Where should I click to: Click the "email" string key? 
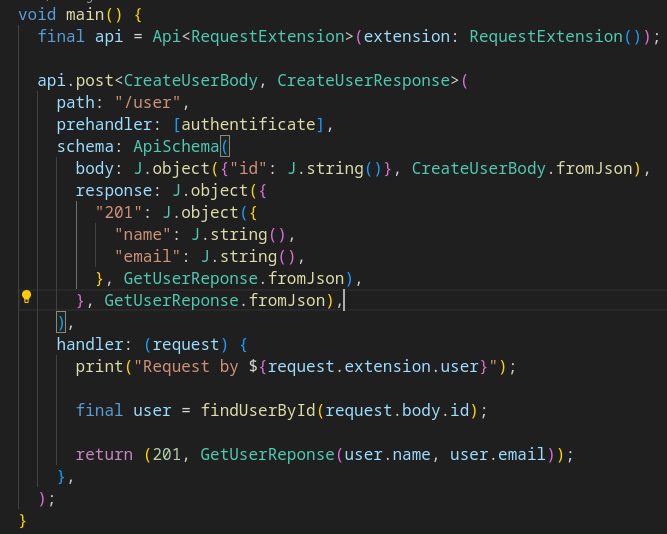[148, 257]
